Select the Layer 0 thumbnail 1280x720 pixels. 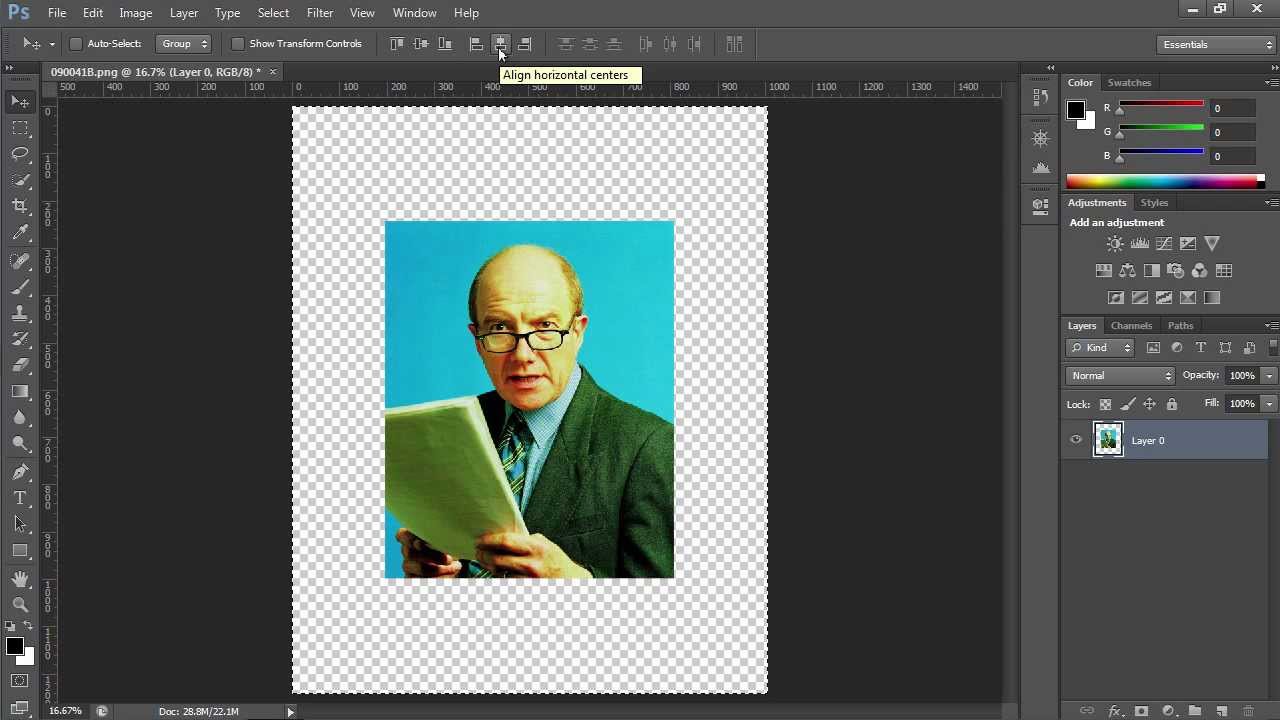1108,440
